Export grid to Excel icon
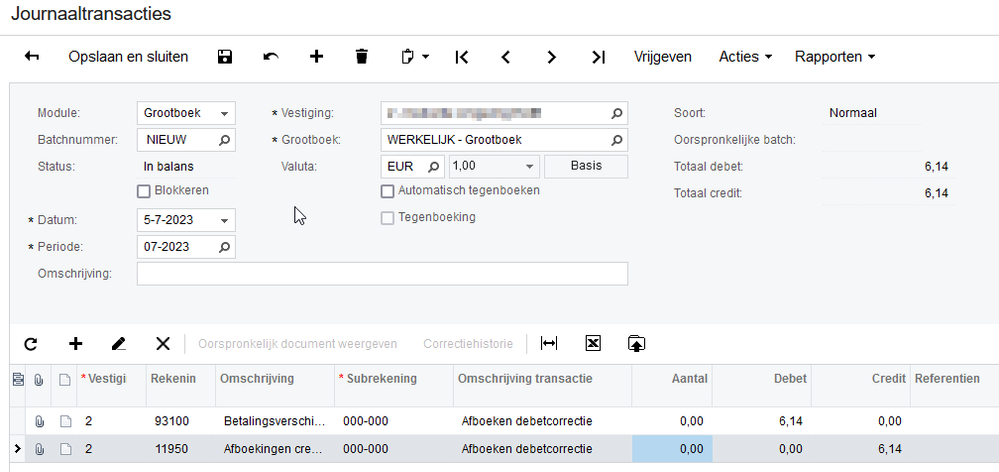This screenshot has width=999, height=472. coord(593,344)
